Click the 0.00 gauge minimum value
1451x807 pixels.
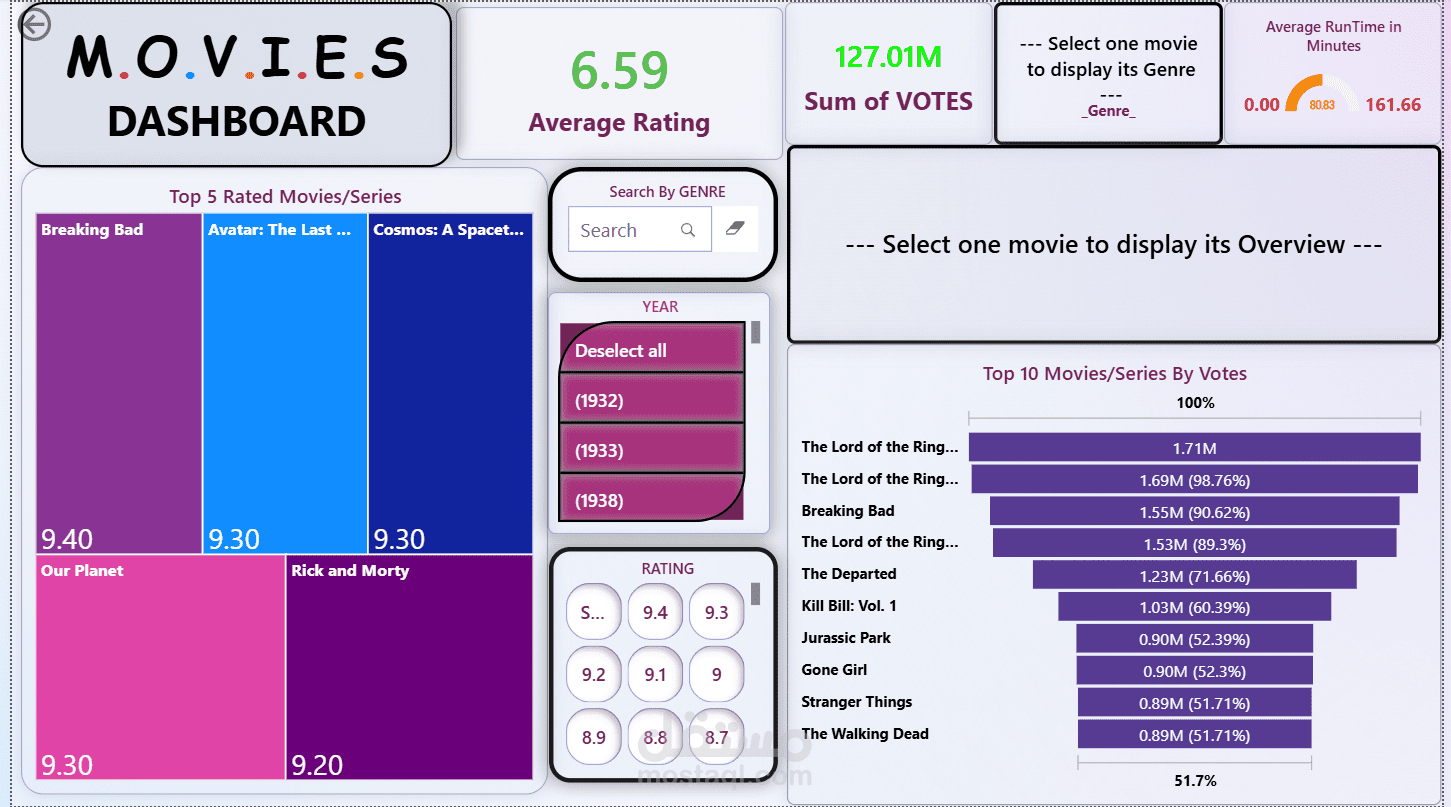point(1261,104)
